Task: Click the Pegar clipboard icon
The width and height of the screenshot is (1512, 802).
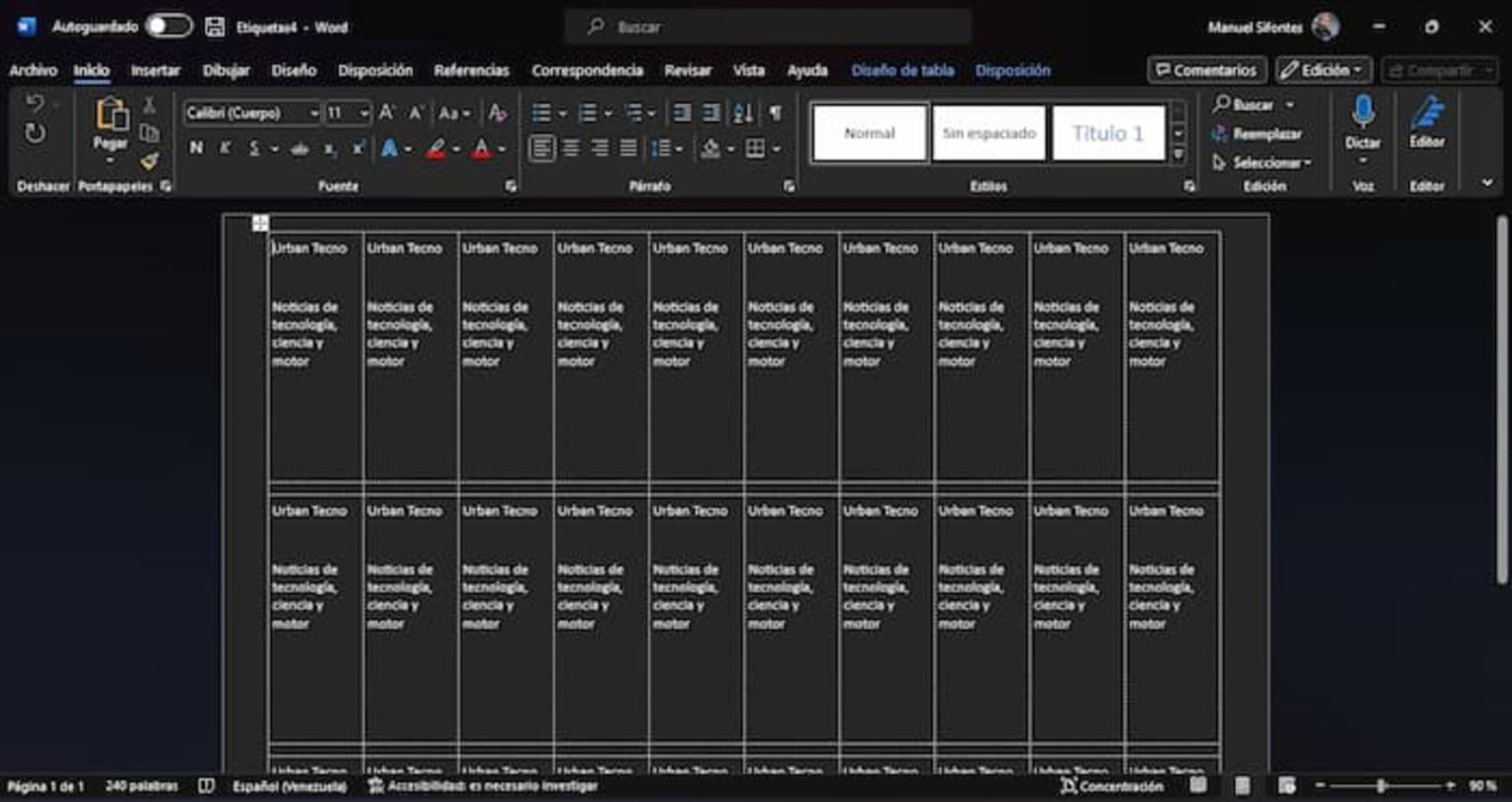Action: (x=111, y=116)
